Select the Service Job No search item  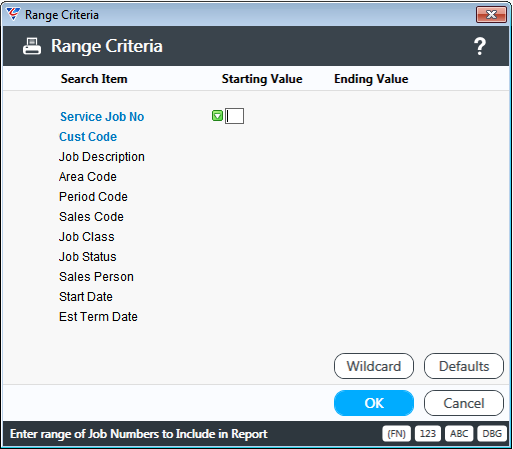click(x=102, y=117)
